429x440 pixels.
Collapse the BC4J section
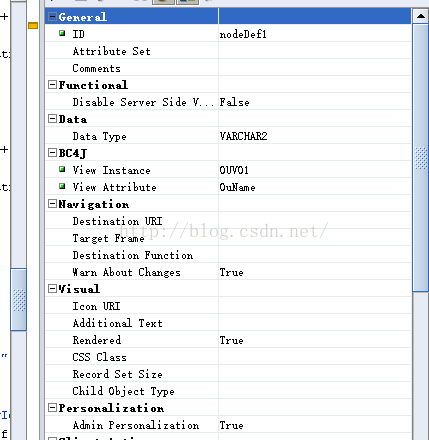point(52,153)
